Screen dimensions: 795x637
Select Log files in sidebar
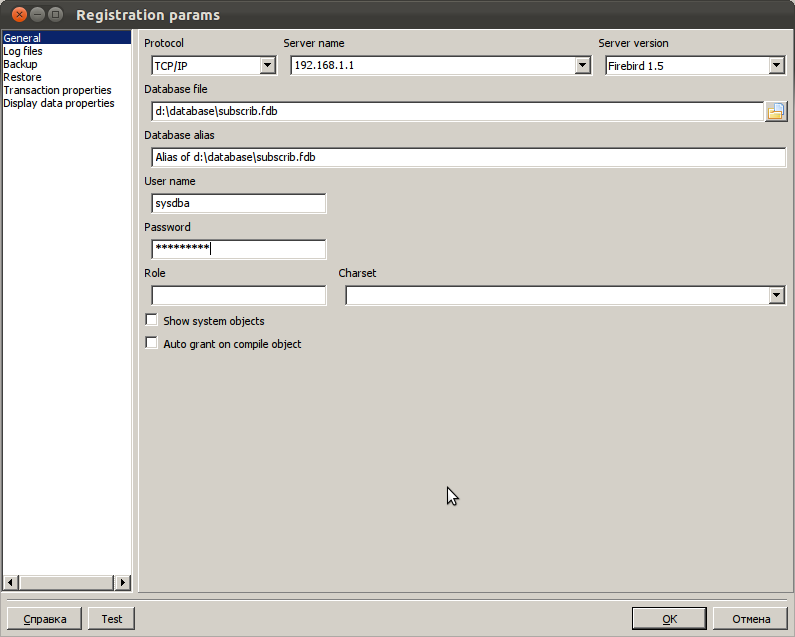[23, 51]
